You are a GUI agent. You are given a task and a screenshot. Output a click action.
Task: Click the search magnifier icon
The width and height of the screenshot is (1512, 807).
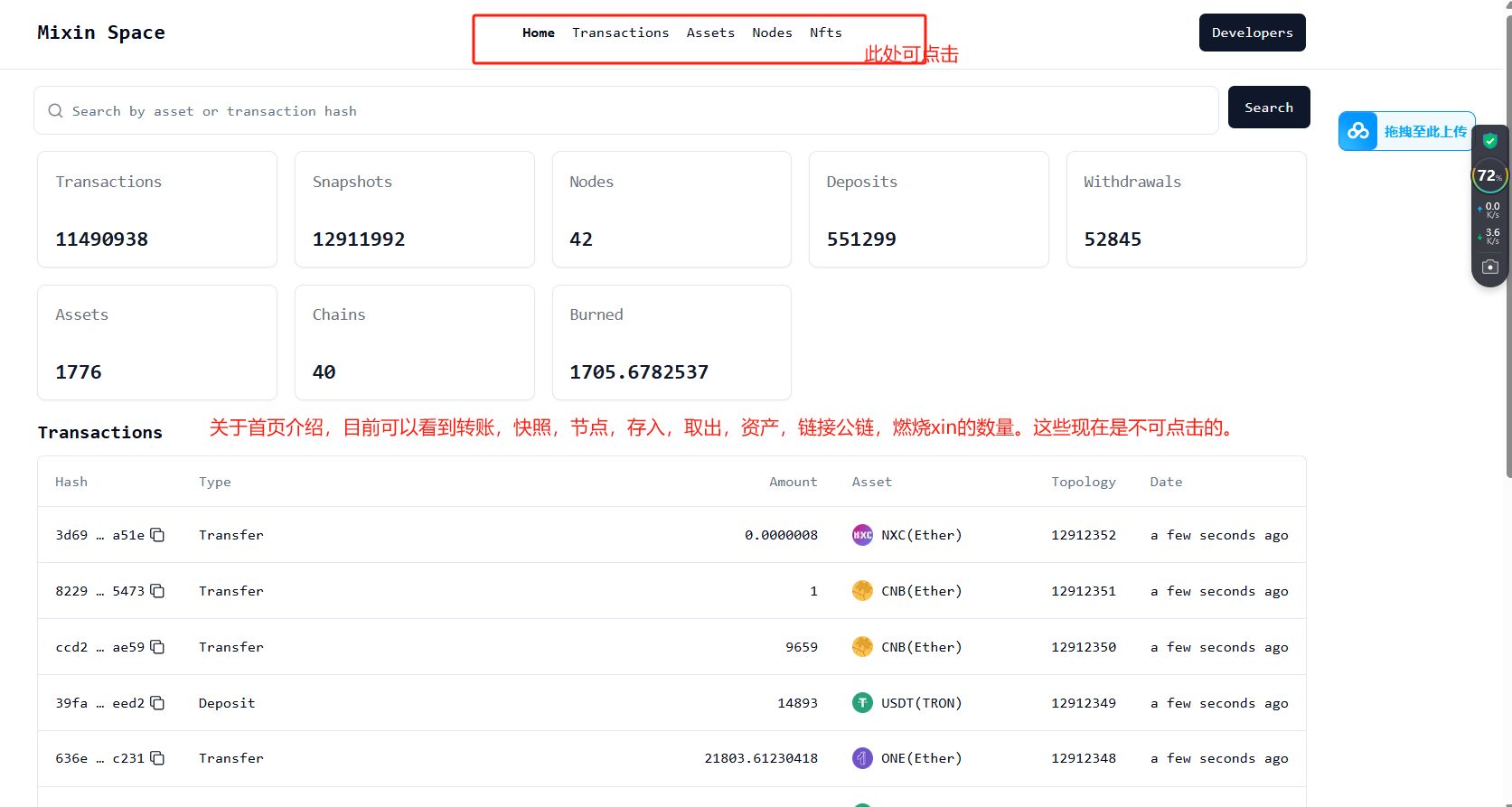pos(56,111)
